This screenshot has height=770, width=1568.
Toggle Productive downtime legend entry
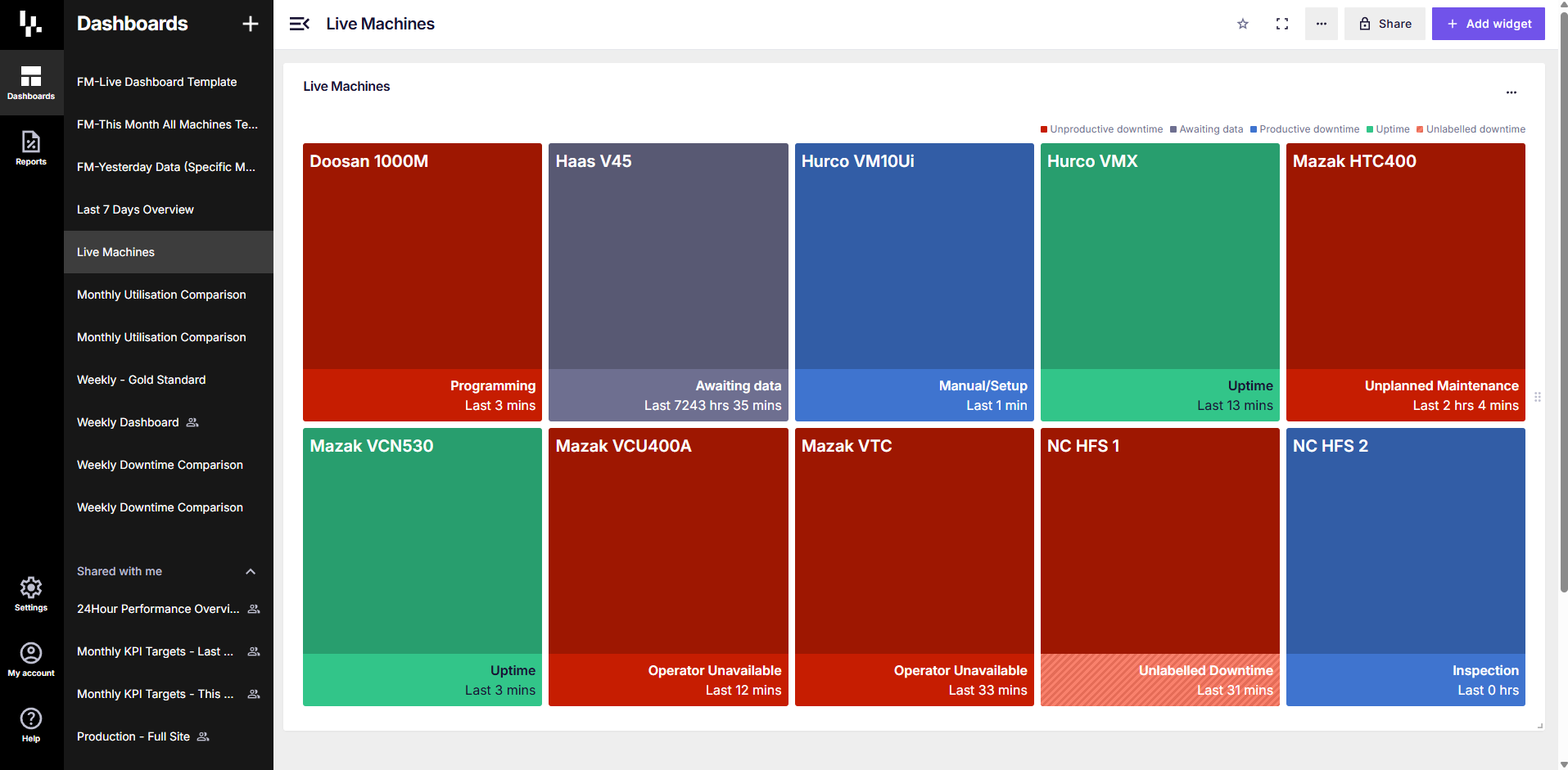pos(1304,129)
